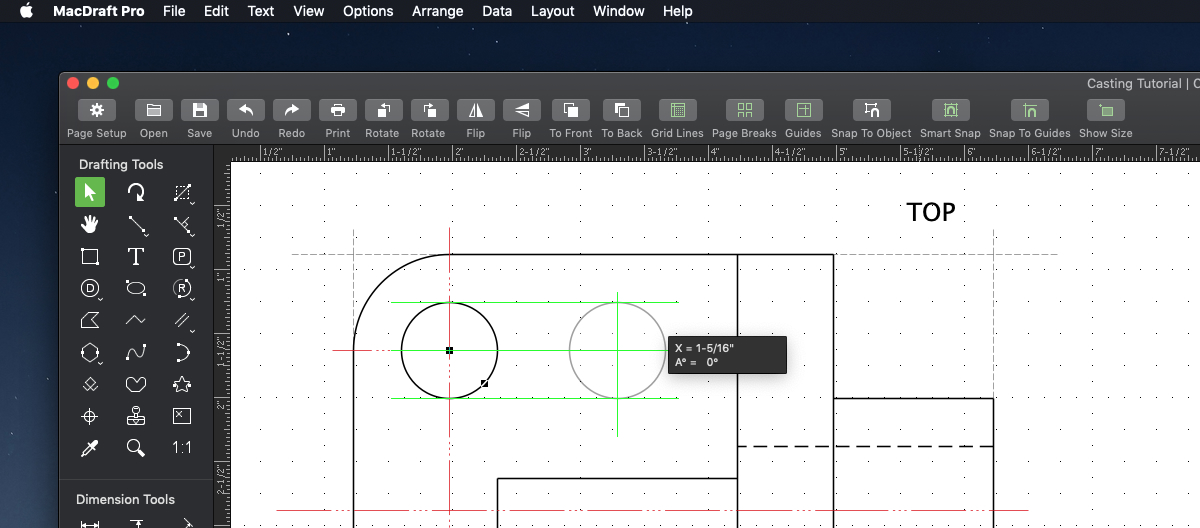Select the crossed-box placeholder tool

tap(182, 416)
